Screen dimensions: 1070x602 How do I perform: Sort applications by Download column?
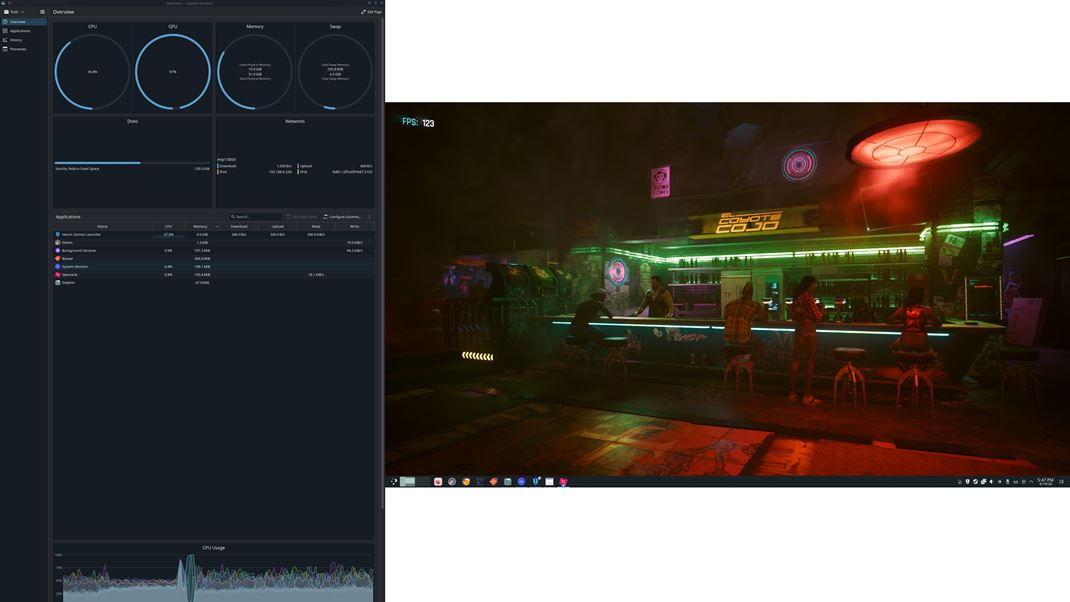(239, 226)
